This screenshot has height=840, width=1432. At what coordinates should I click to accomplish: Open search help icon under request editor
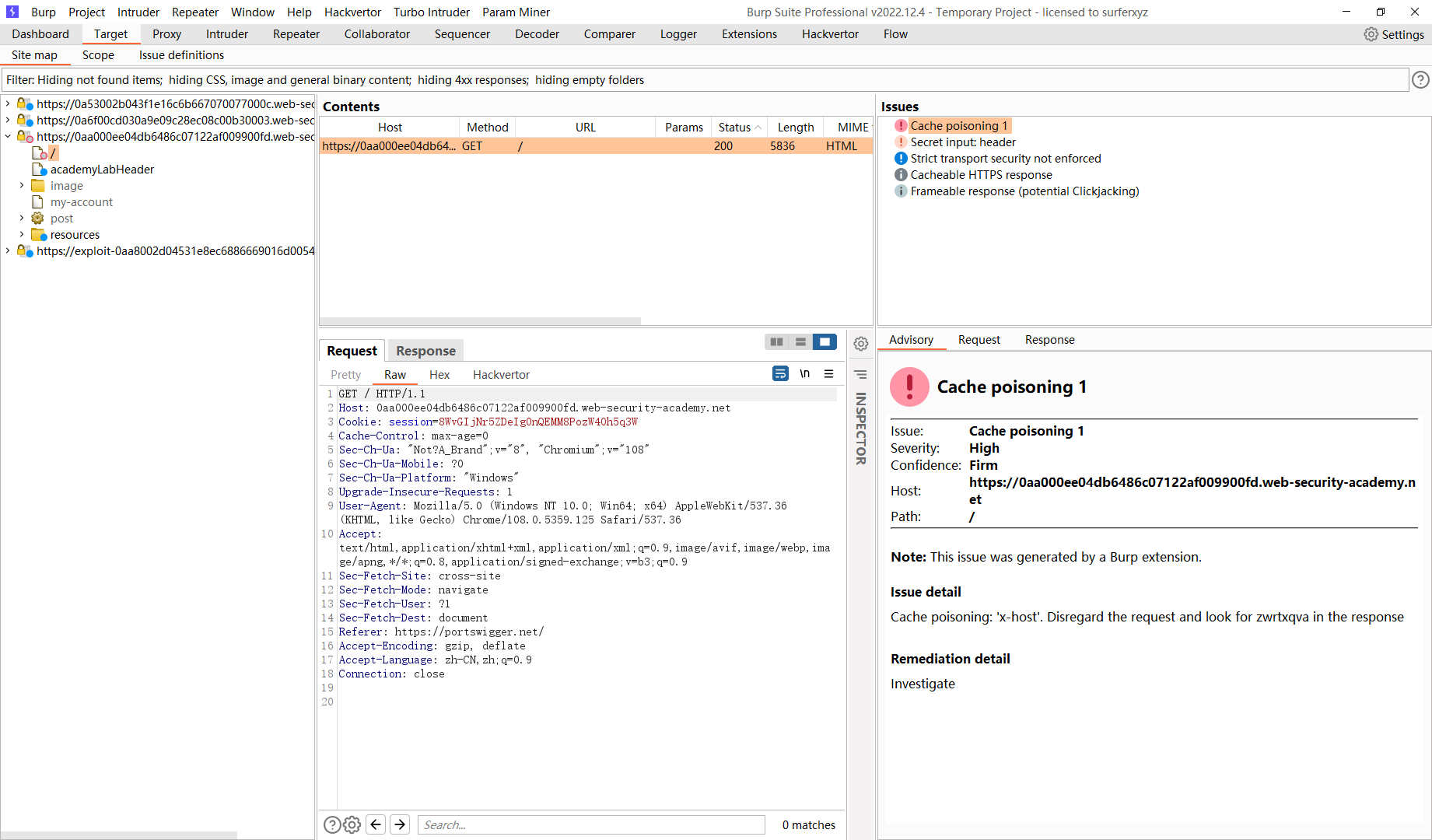[331, 824]
